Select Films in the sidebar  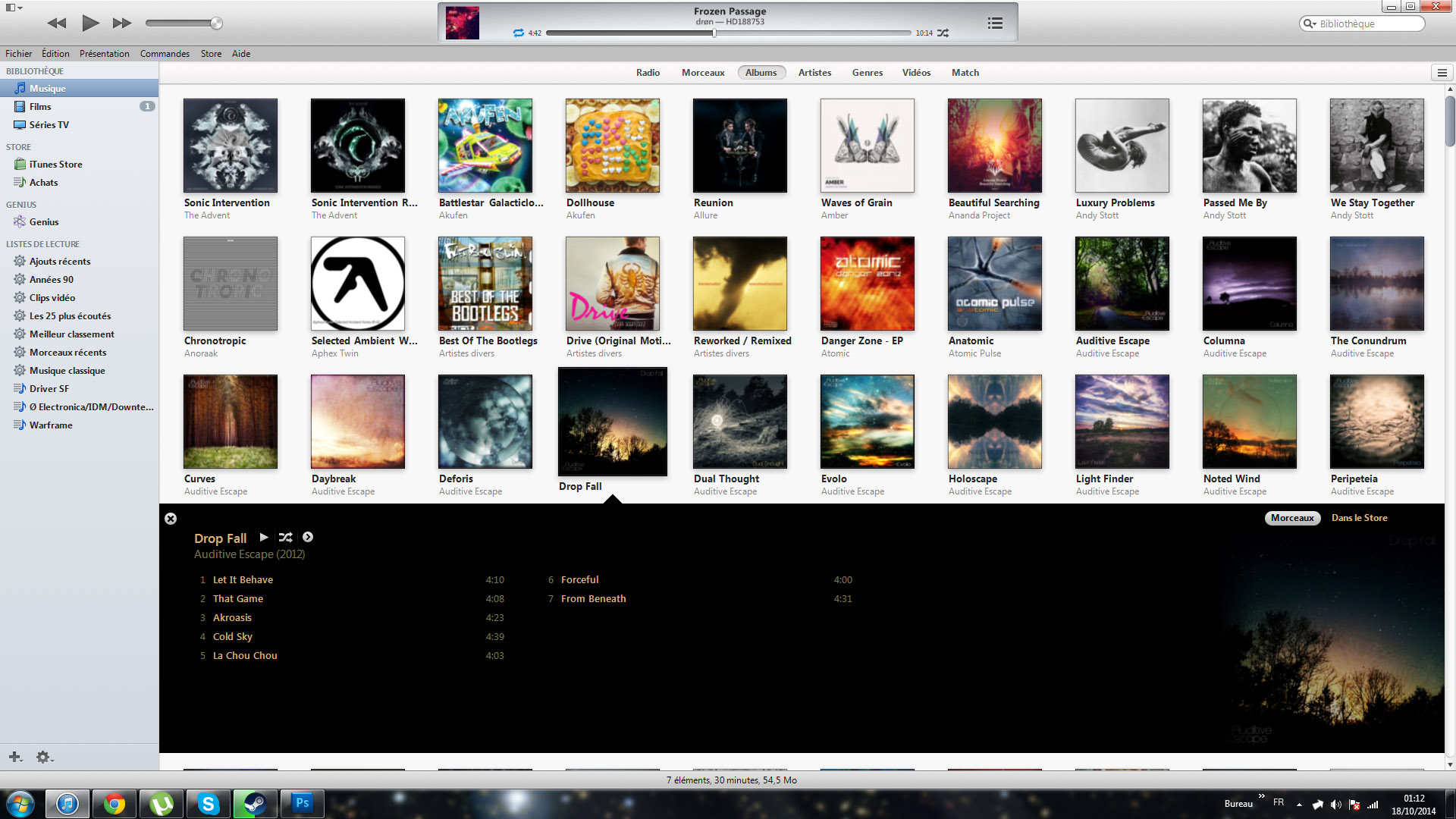pyautogui.click(x=79, y=107)
